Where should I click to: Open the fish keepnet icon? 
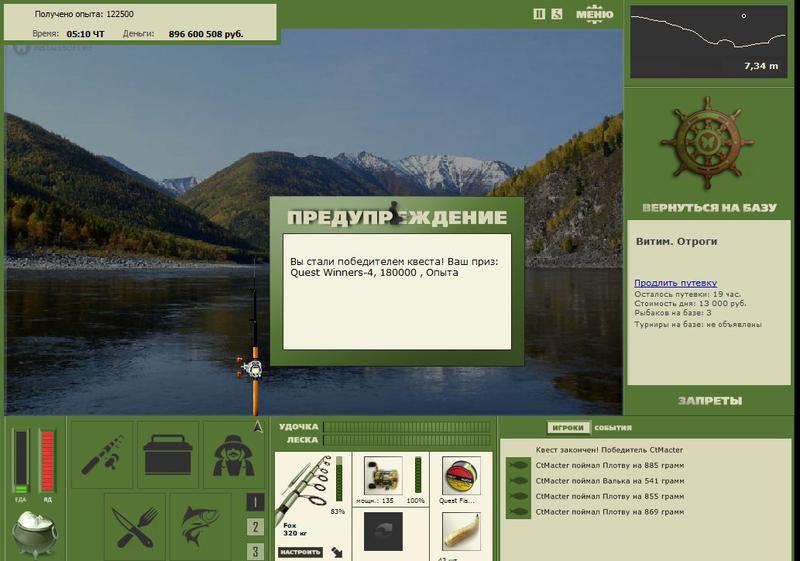[201, 527]
